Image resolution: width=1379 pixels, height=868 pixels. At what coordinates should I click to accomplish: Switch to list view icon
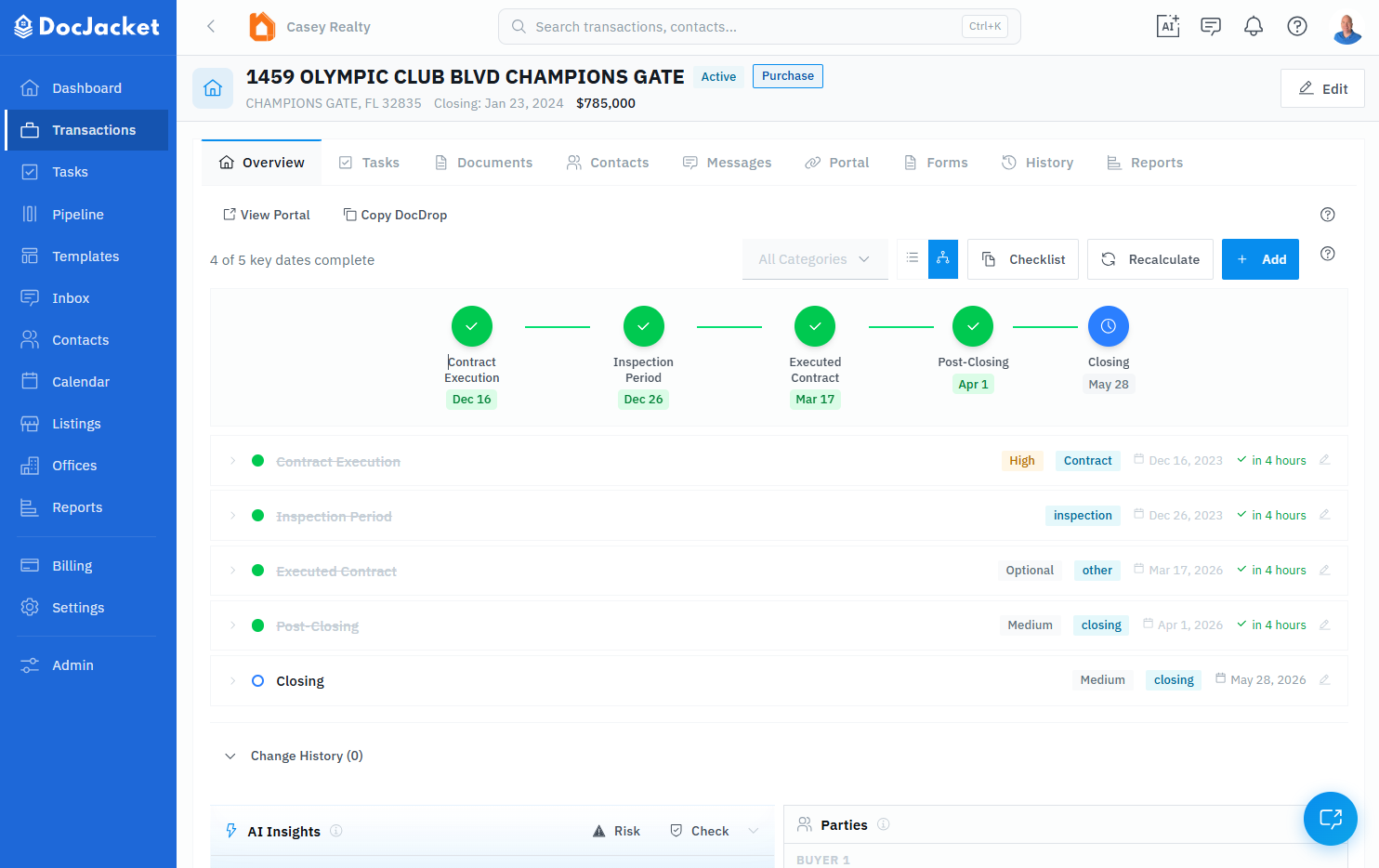click(913, 259)
